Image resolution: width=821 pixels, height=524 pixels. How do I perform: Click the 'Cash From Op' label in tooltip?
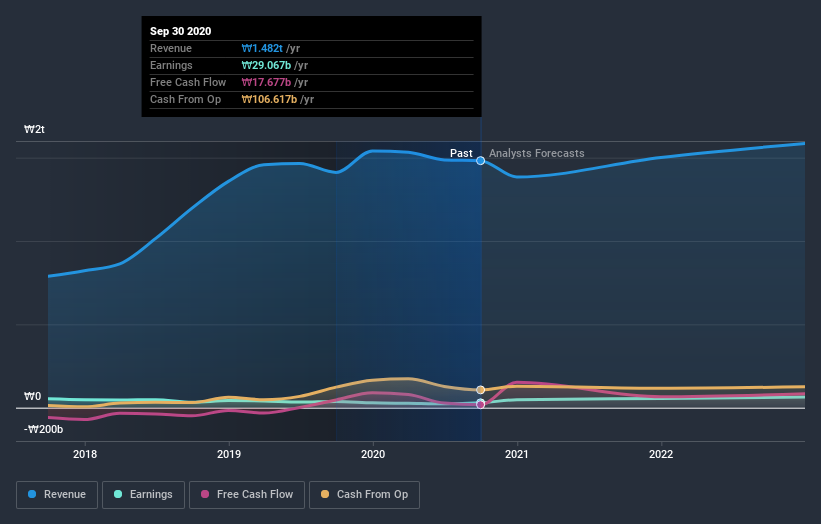185,99
